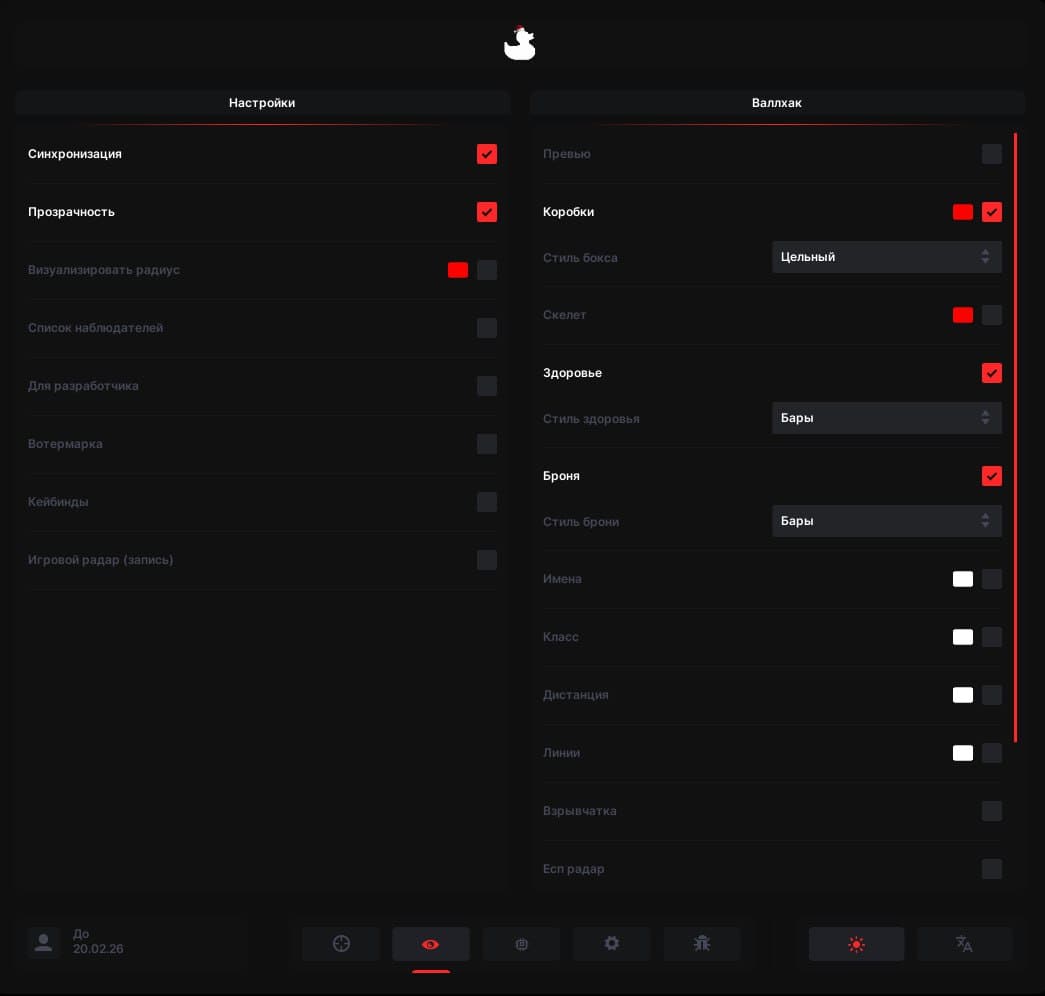This screenshot has width=1045, height=996.
Task: Click the user profile avatar icon
Action: pos(43,942)
